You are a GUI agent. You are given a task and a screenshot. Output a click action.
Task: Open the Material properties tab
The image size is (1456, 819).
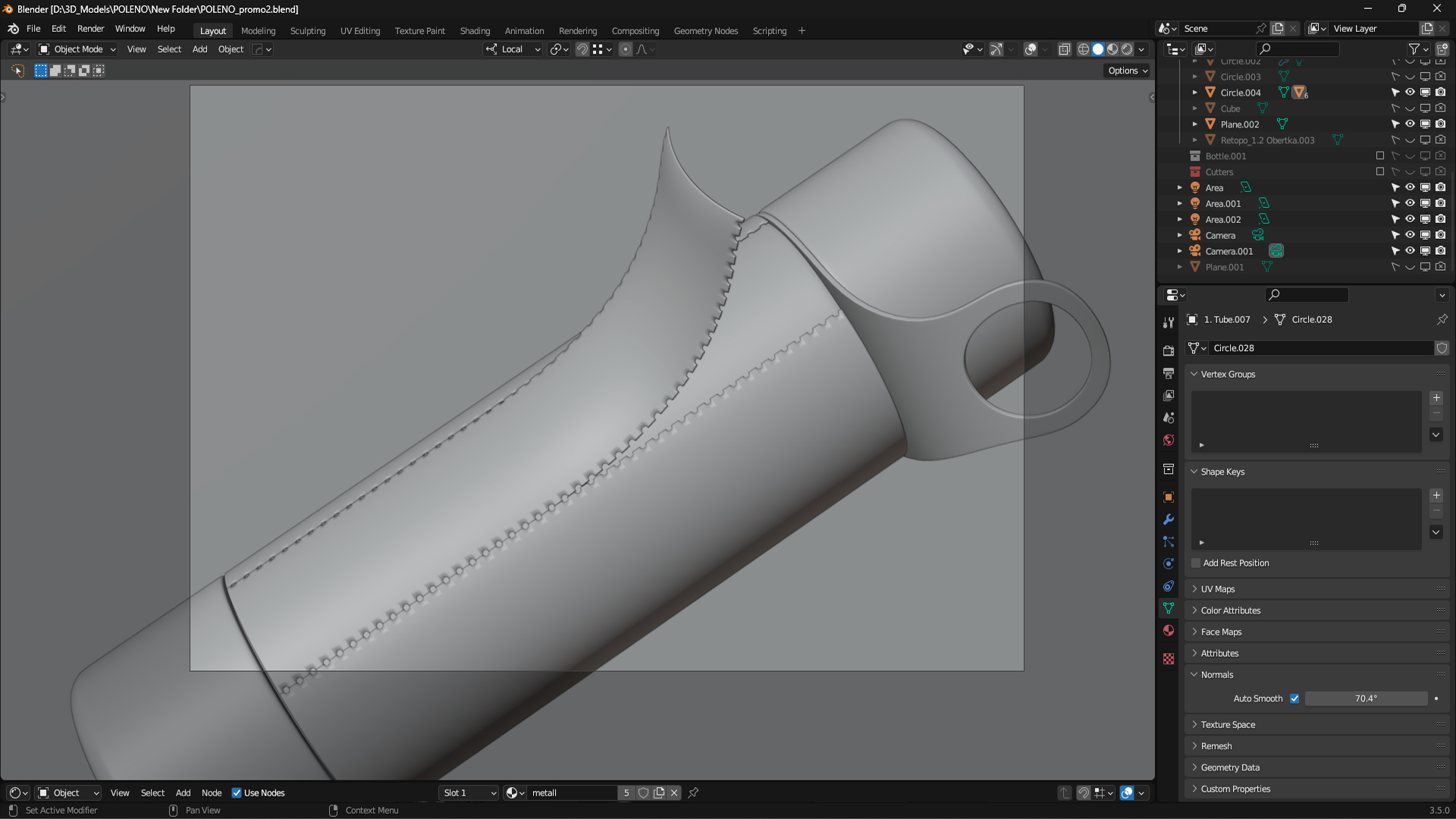coord(1169,631)
